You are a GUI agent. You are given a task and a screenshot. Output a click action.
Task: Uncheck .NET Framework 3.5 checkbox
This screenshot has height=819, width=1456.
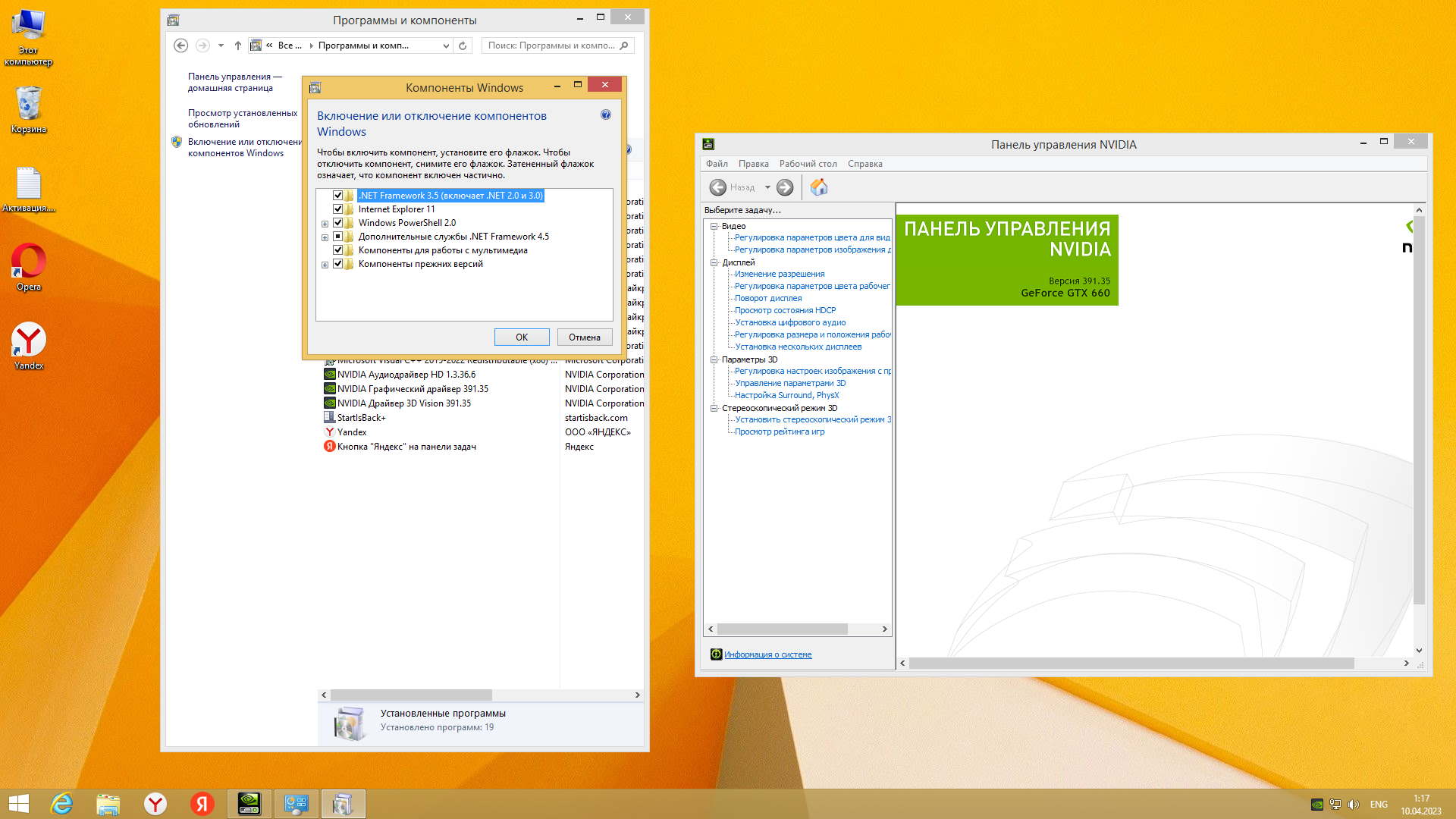tap(338, 196)
